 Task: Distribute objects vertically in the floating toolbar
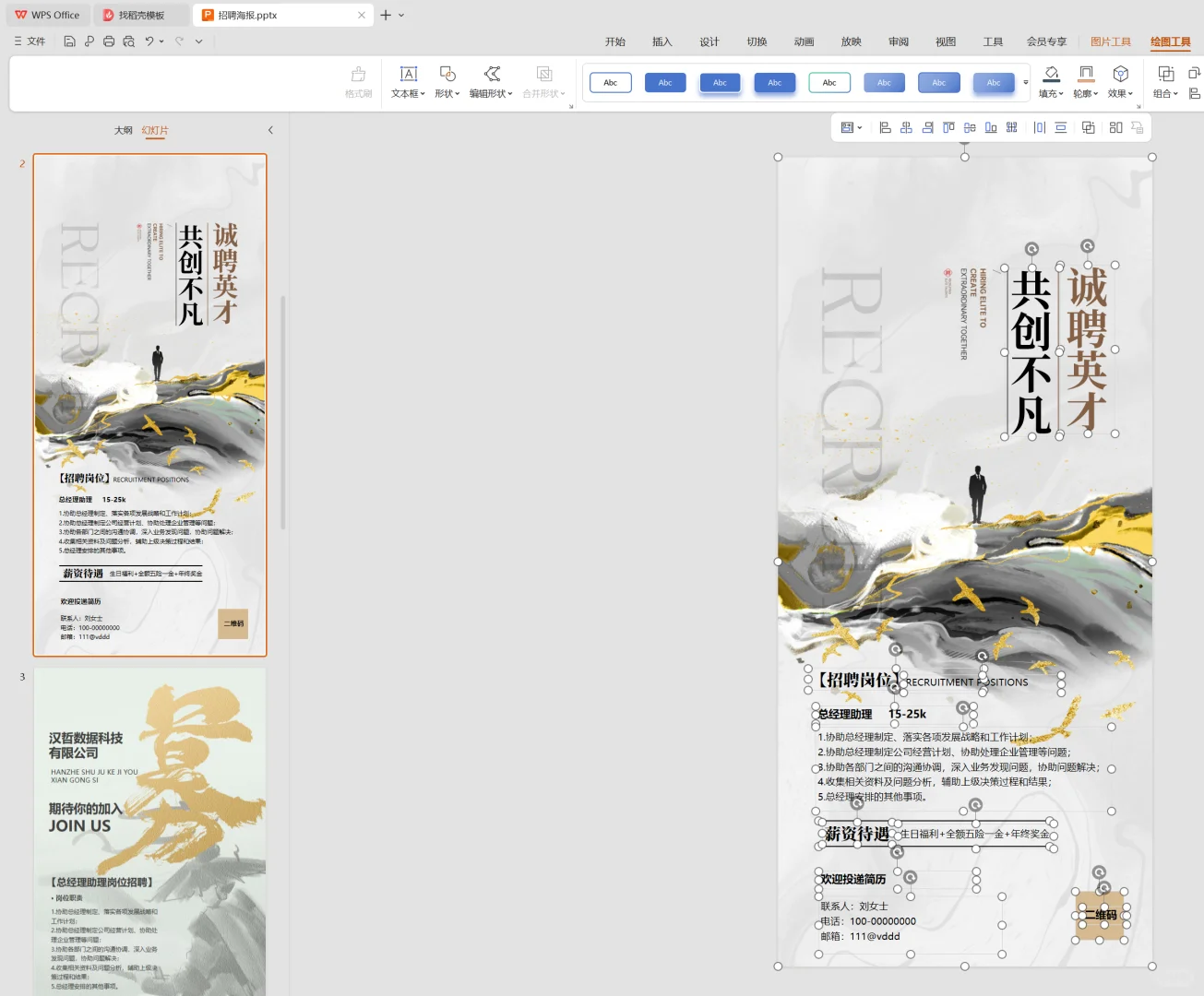coord(1061,128)
